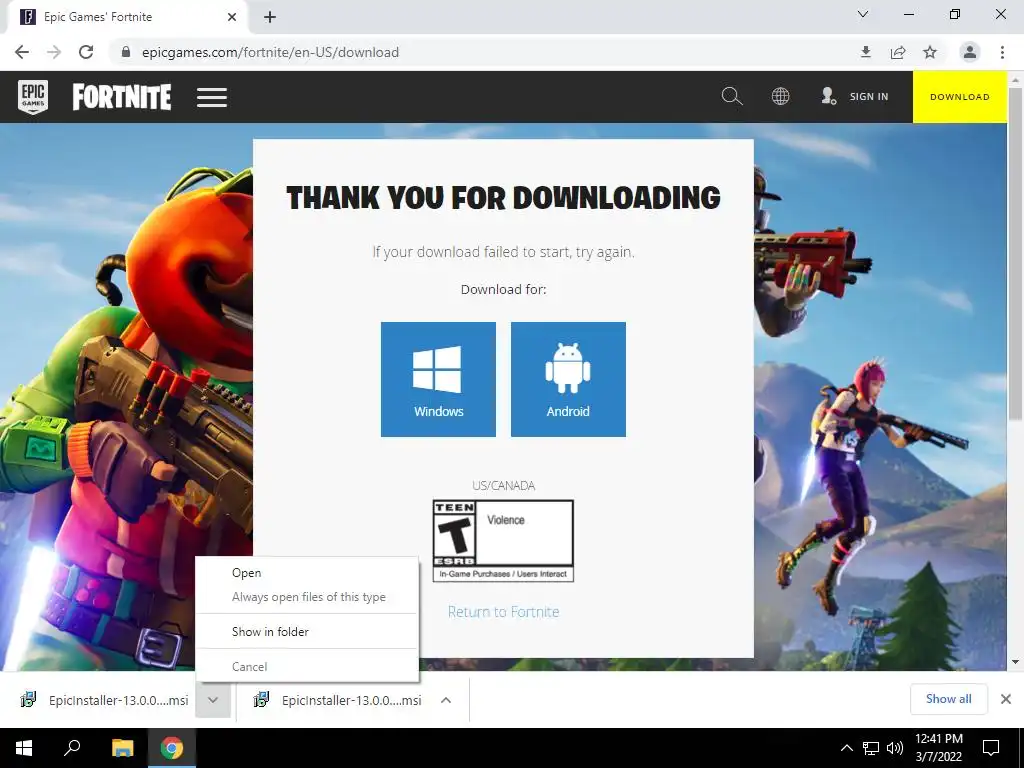Download Fortnite for Windows
The image size is (1024, 768).
(x=438, y=379)
